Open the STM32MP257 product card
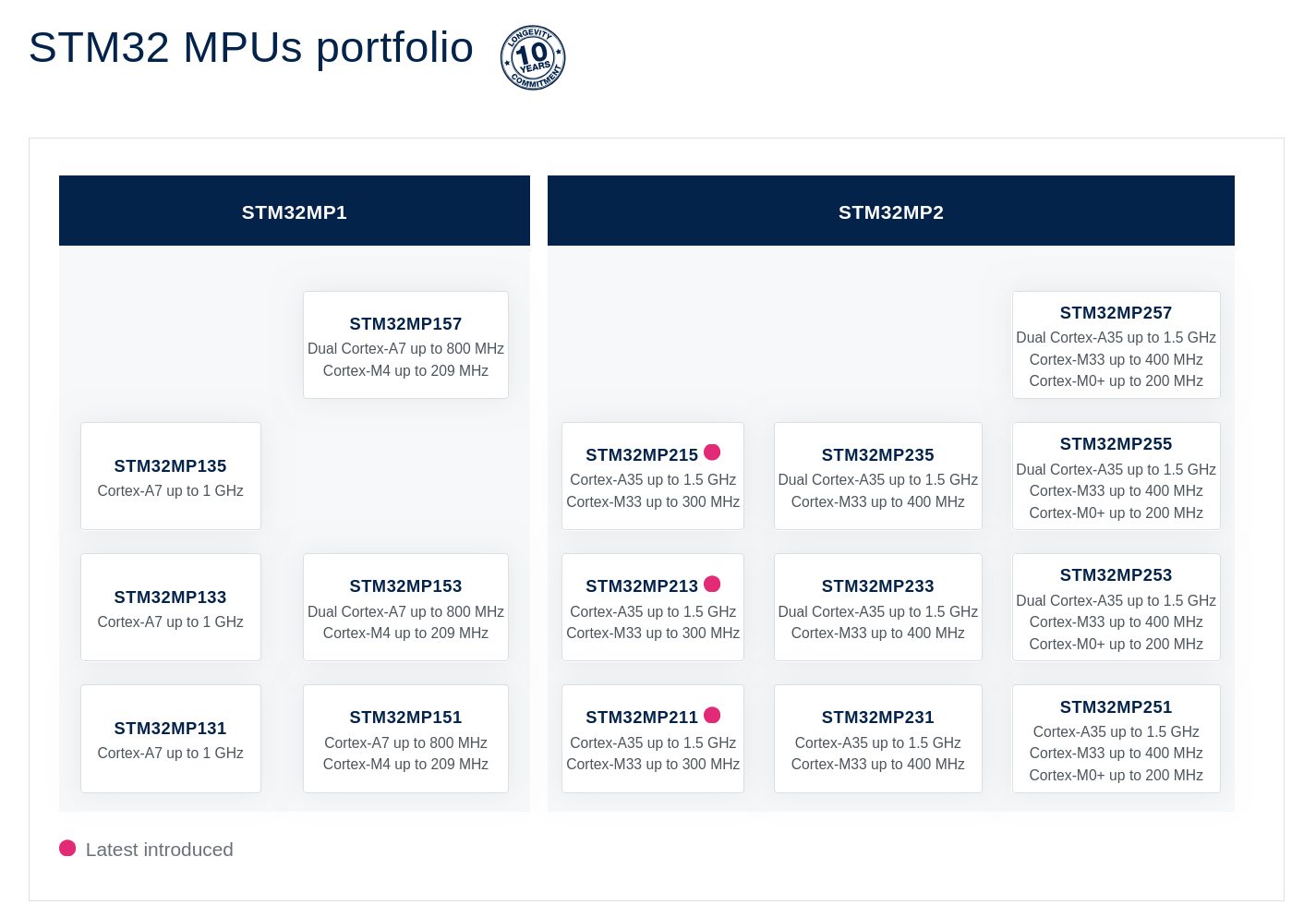This screenshot has height=917, width=1316. [x=1117, y=345]
